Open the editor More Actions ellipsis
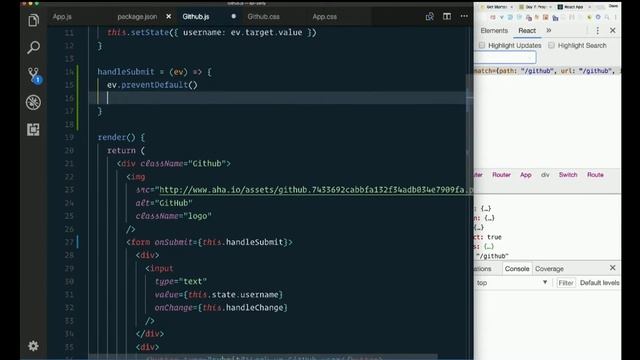The height and width of the screenshot is (360, 640). click(x=464, y=16)
